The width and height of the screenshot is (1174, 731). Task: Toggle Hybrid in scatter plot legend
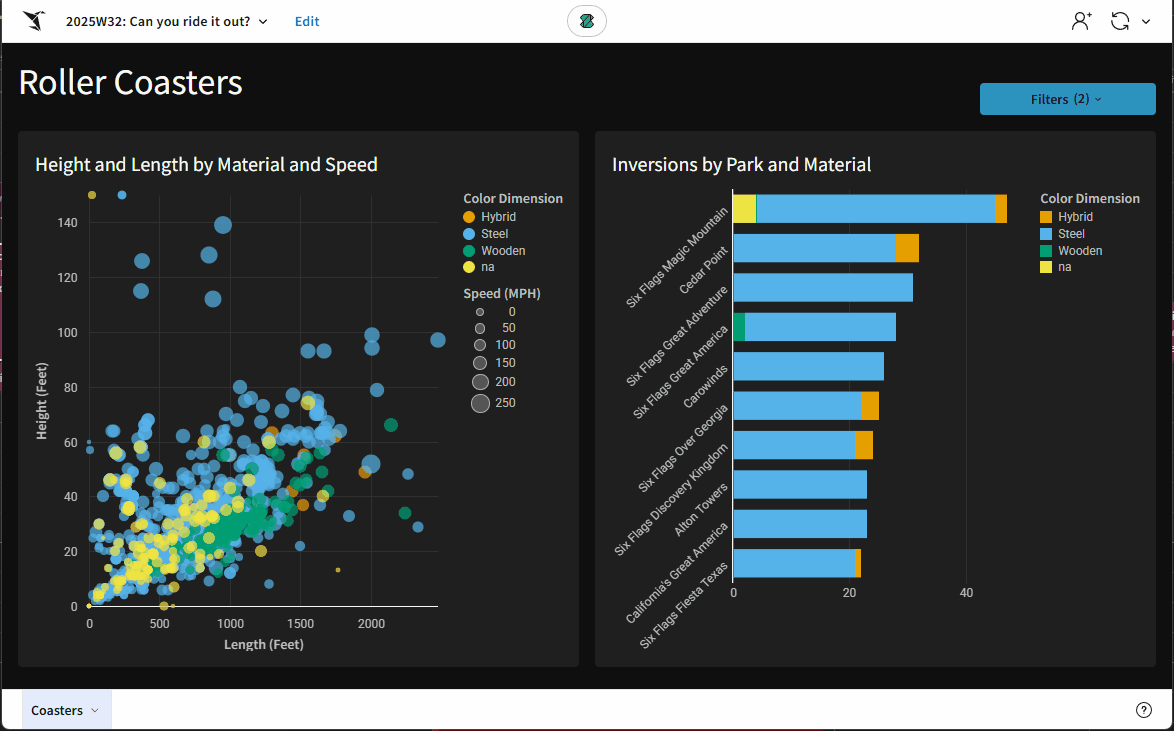tap(498, 217)
